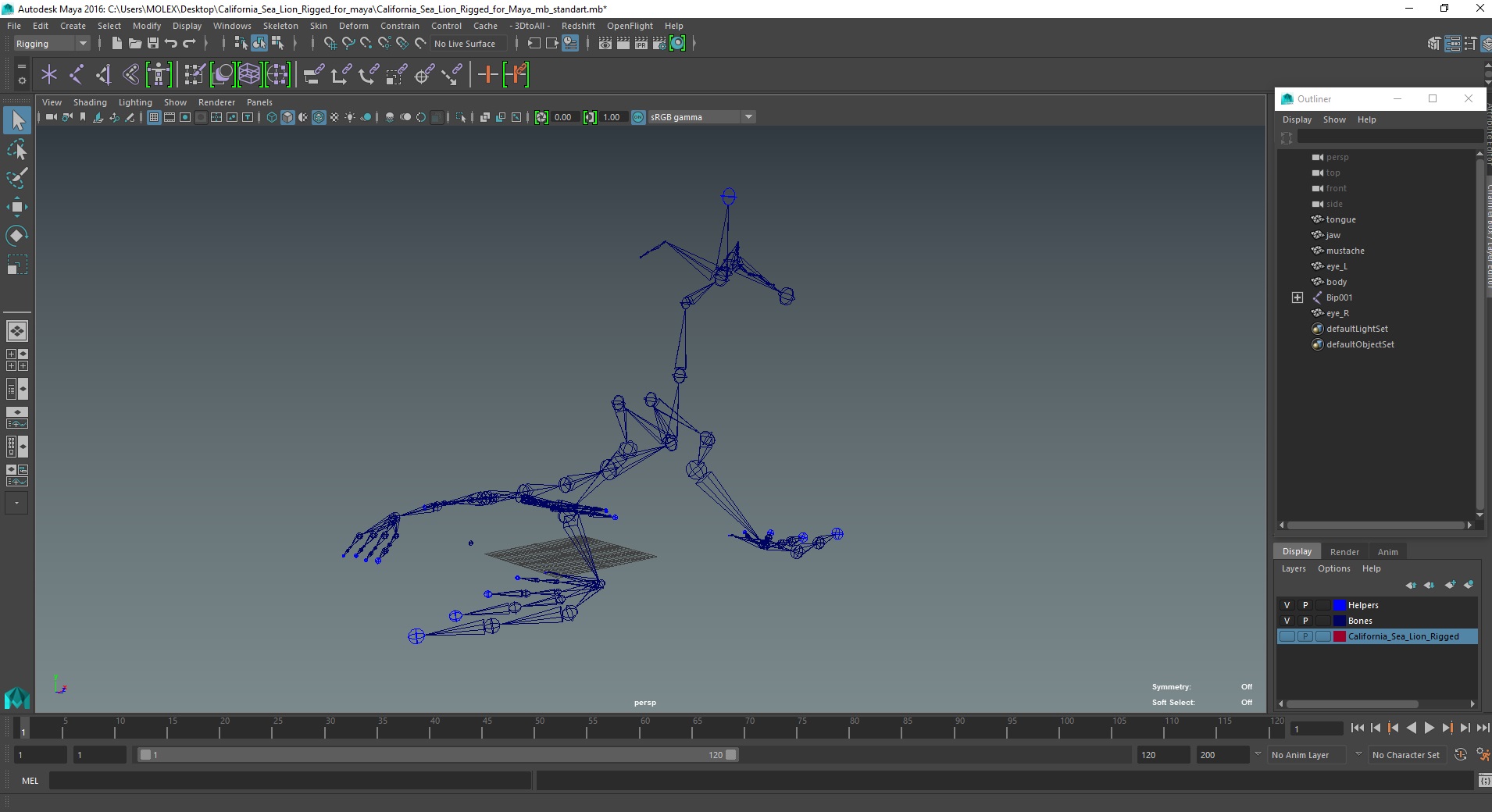
Task: Open the Constrain menu
Action: (399, 26)
